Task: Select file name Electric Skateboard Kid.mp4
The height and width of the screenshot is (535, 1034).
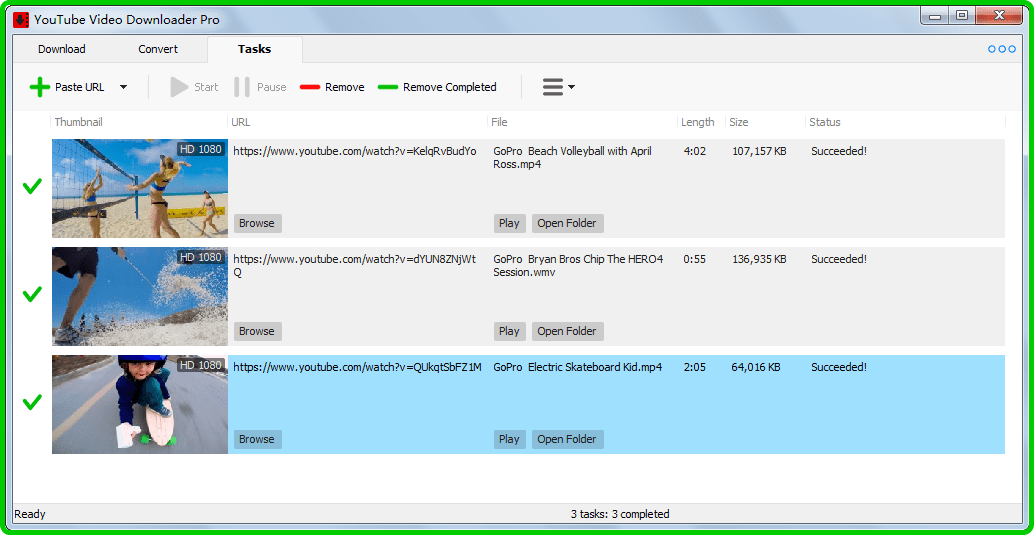Action: tap(578, 367)
